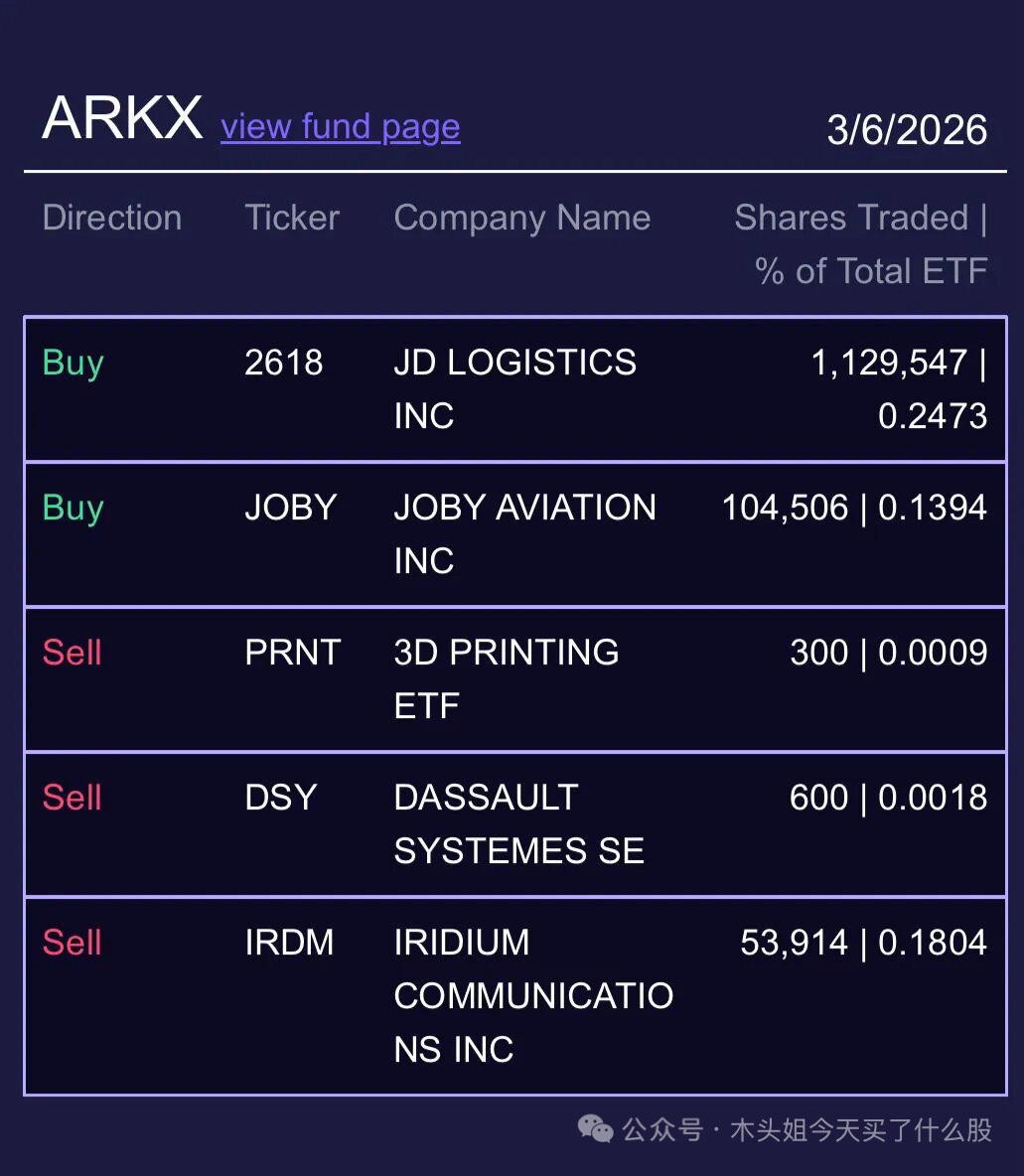Select the IRDM ticker cell
Image resolution: width=1024 pixels, height=1176 pixels.
coord(289,942)
